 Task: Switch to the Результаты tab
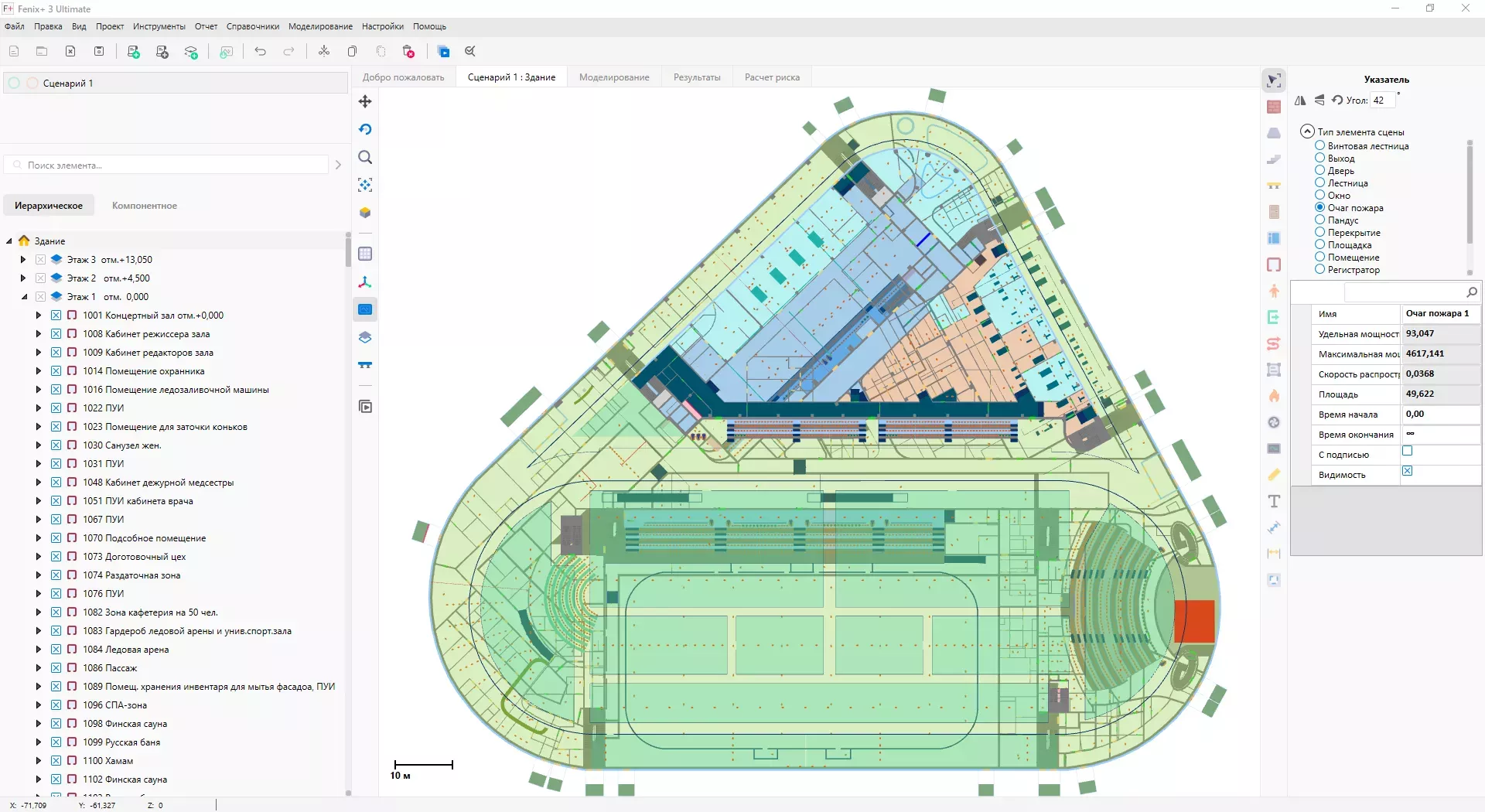pos(696,77)
